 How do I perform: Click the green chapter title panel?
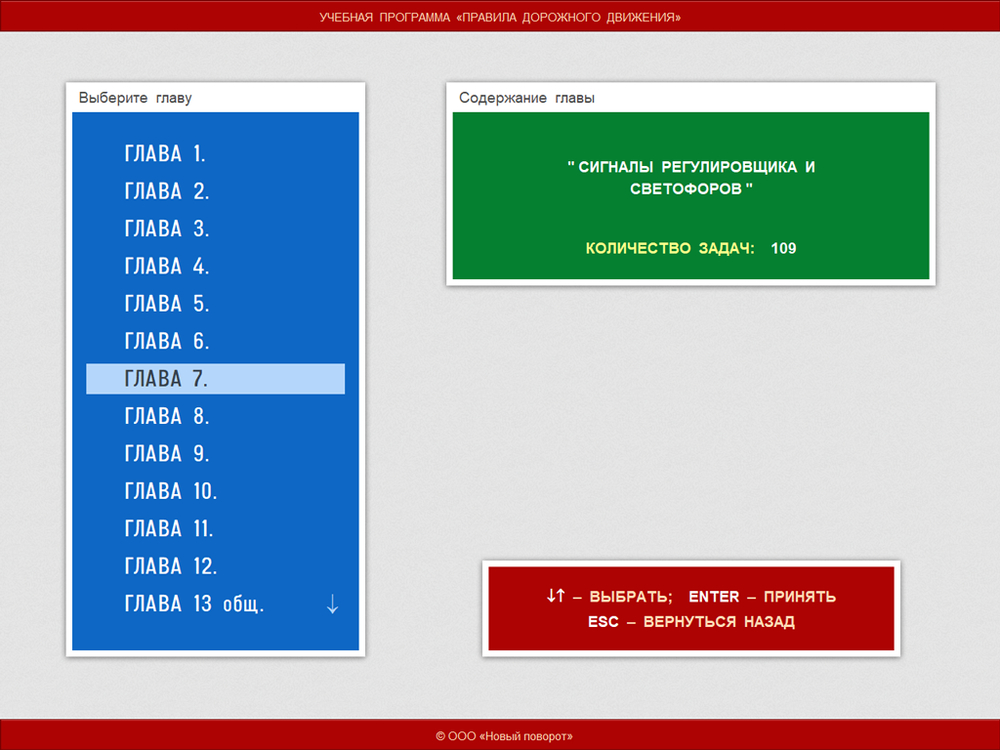pyautogui.click(x=691, y=178)
